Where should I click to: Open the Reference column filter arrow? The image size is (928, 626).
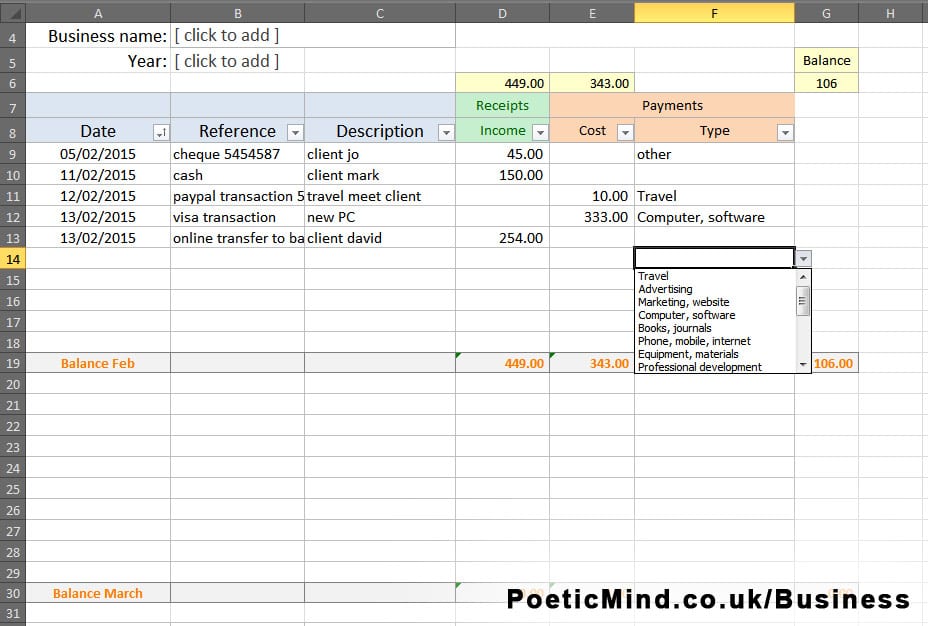295,131
